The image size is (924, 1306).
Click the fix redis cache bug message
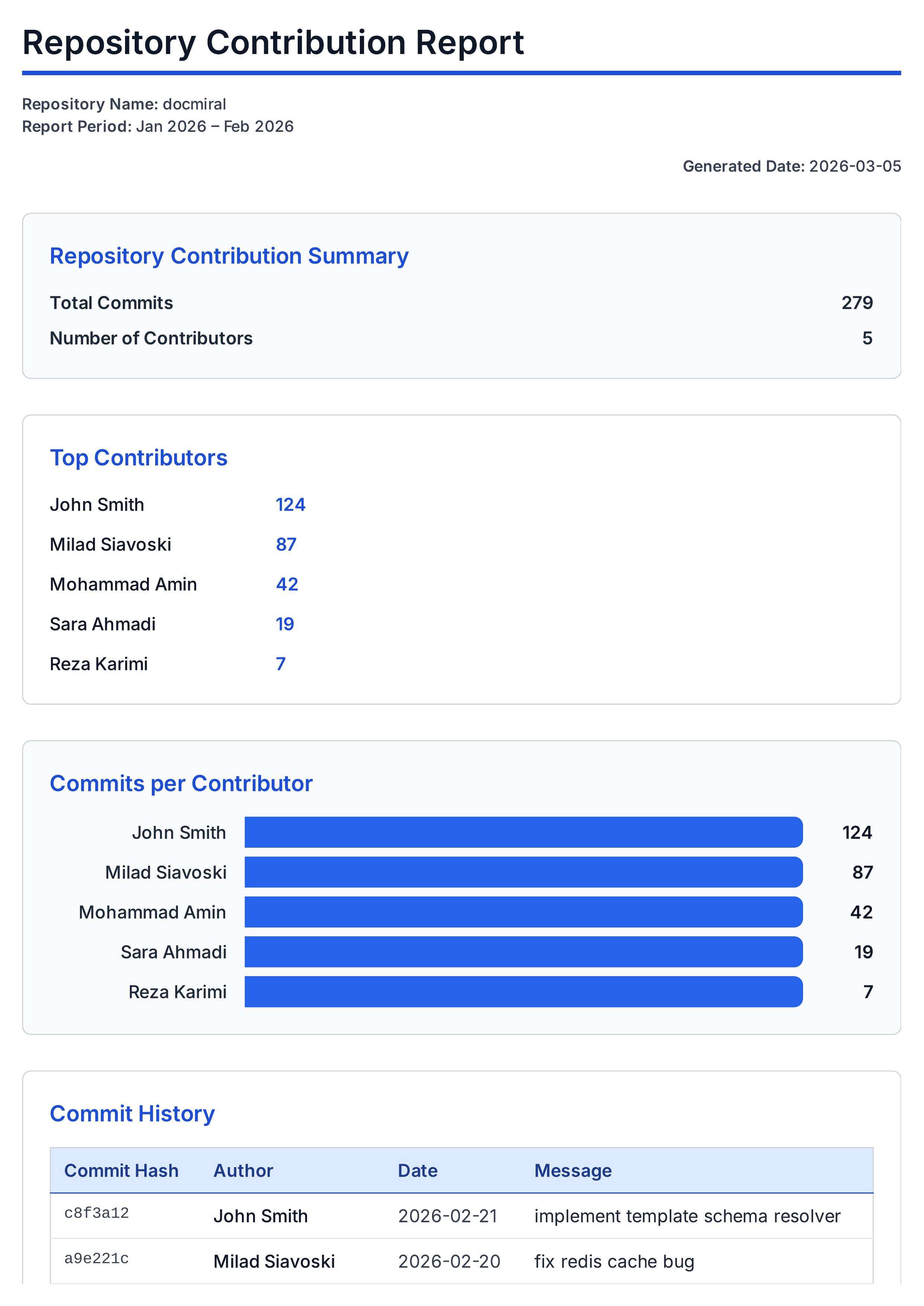(614, 1262)
